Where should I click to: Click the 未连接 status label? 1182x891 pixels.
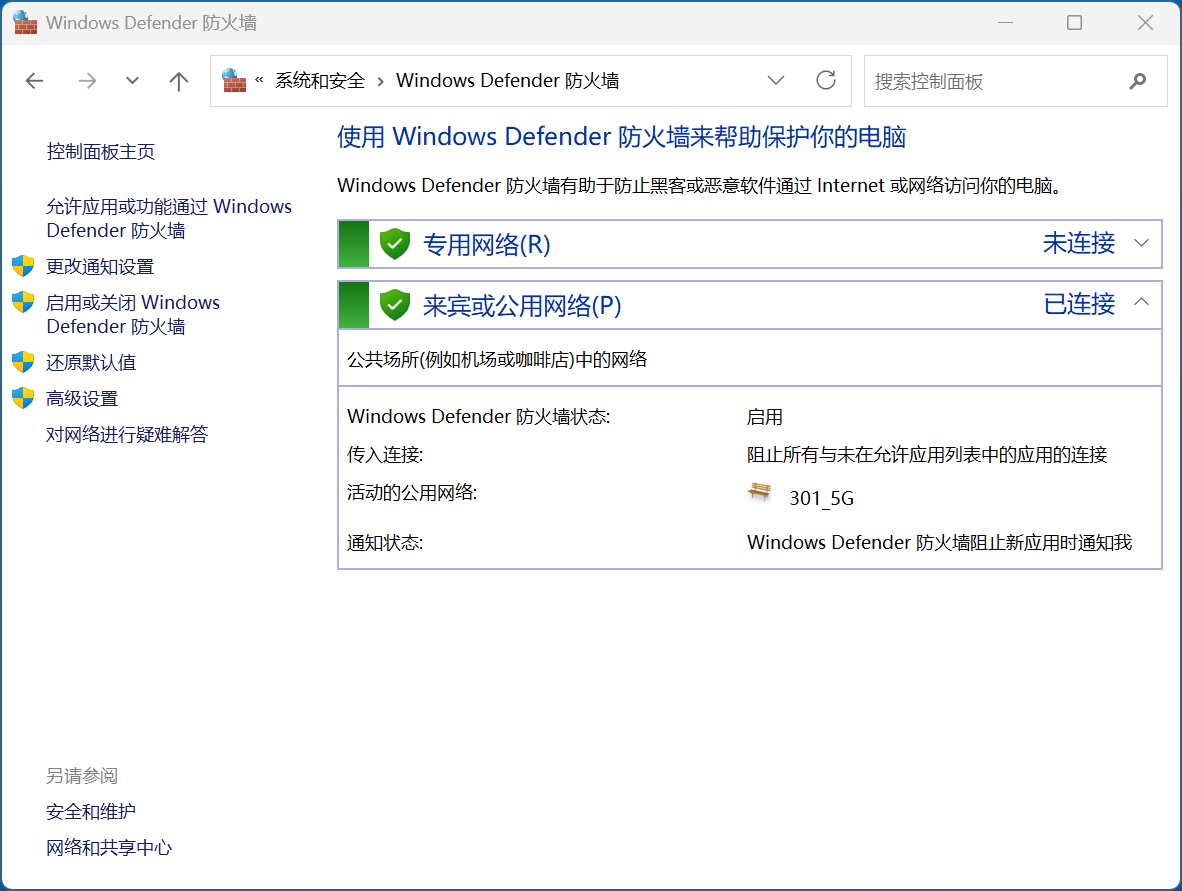(1079, 243)
